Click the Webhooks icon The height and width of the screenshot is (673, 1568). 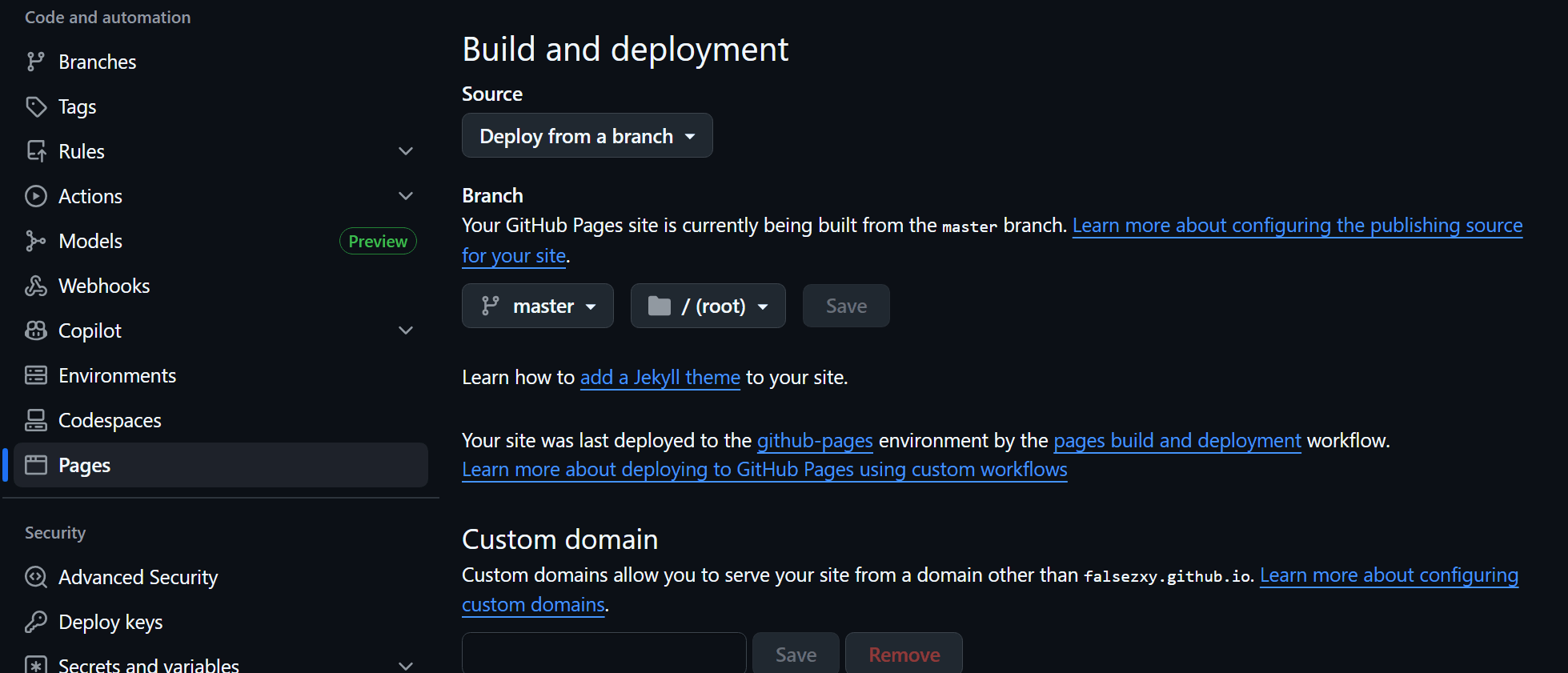pyautogui.click(x=35, y=286)
